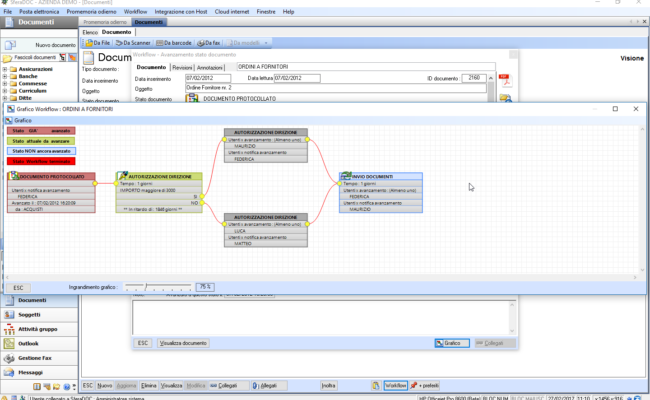Click the Inoltra button
Screen dimensions: 650x400
(328, 385)
